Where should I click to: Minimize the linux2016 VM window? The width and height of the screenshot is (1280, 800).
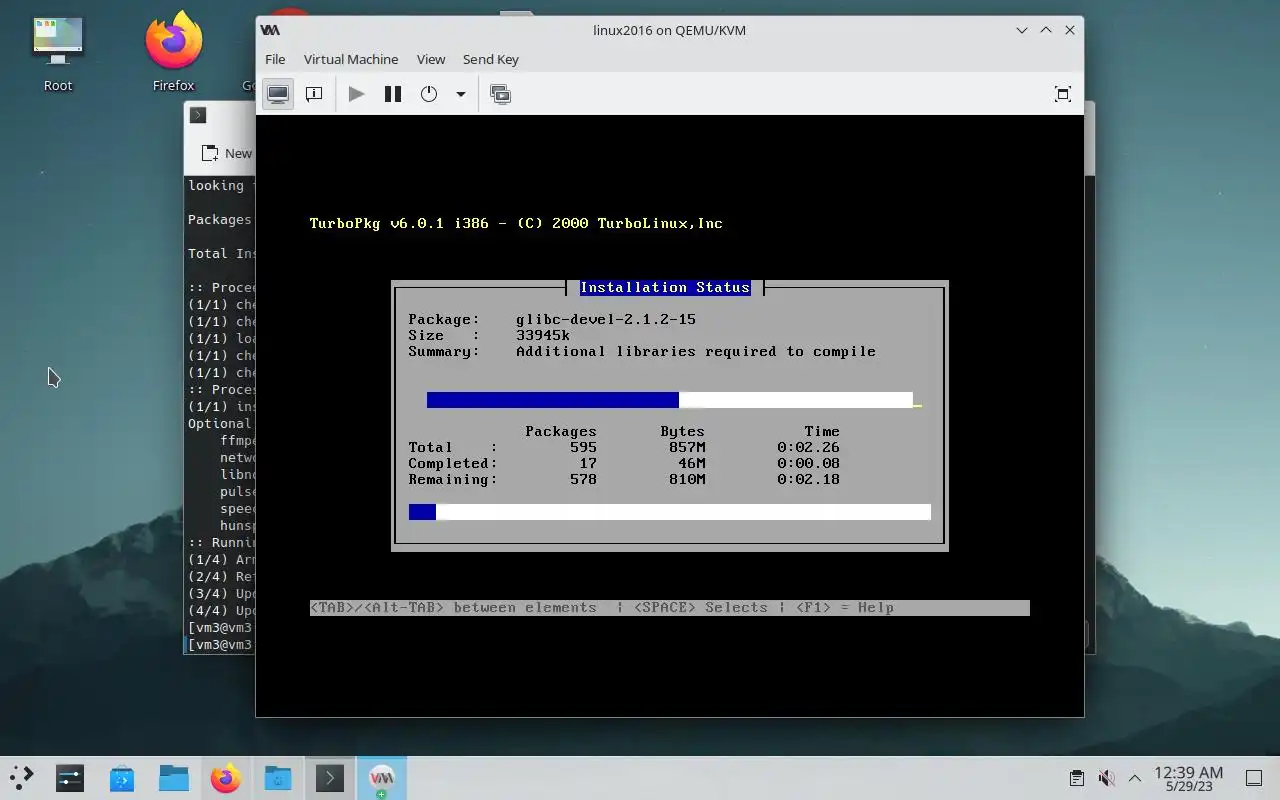1022,30
